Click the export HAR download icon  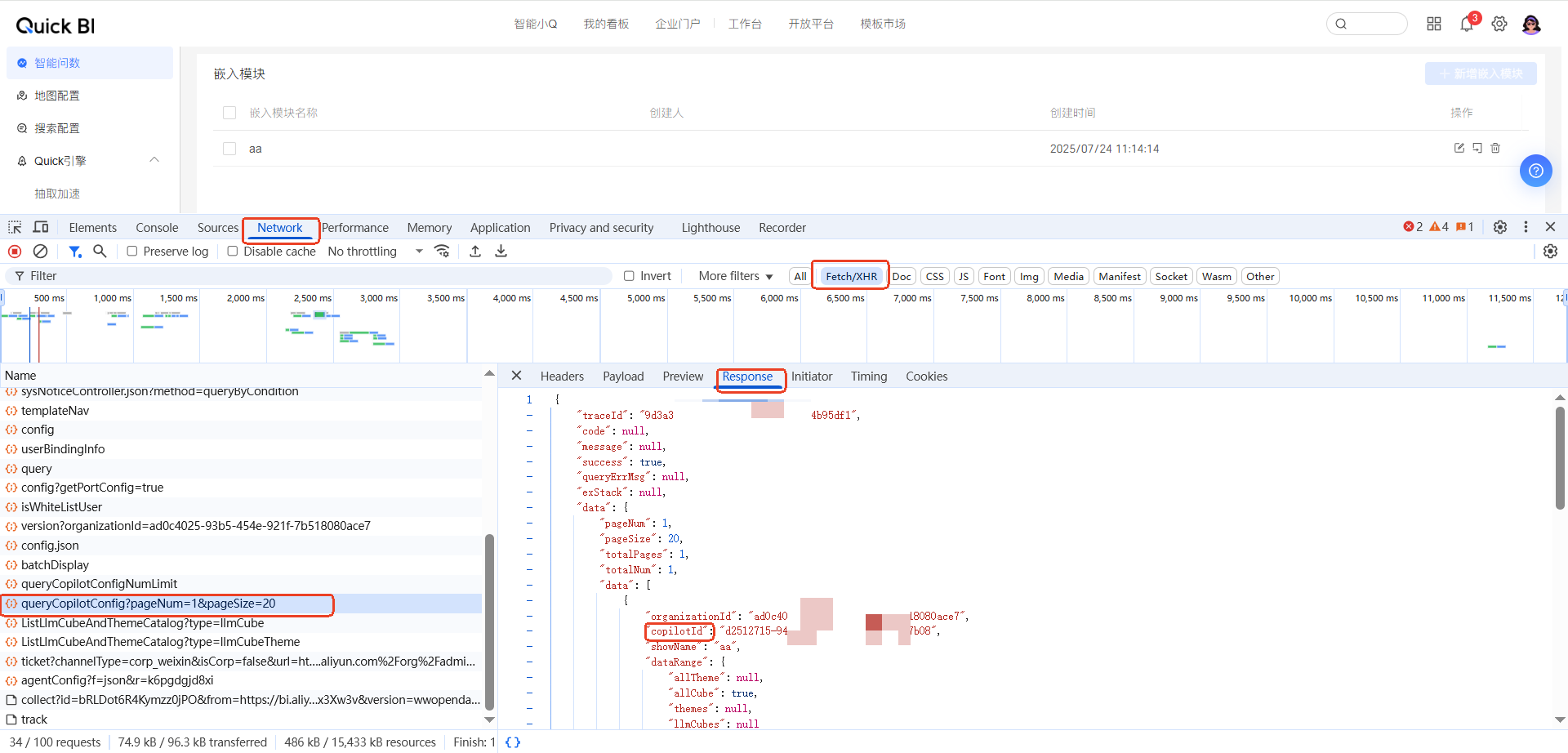tap(501, 252)
